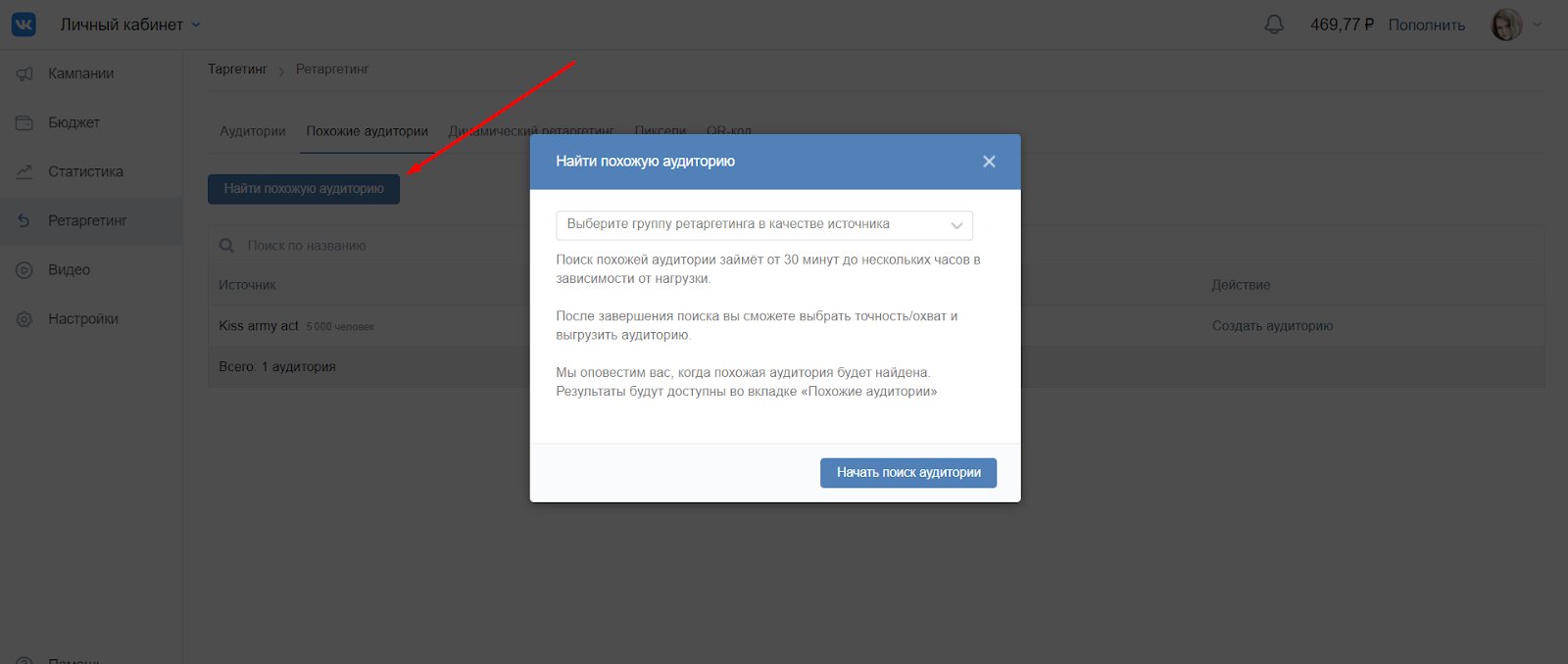
Task: Click the 'Пополнить' balance link
Action: click(x=1426, y=24)
